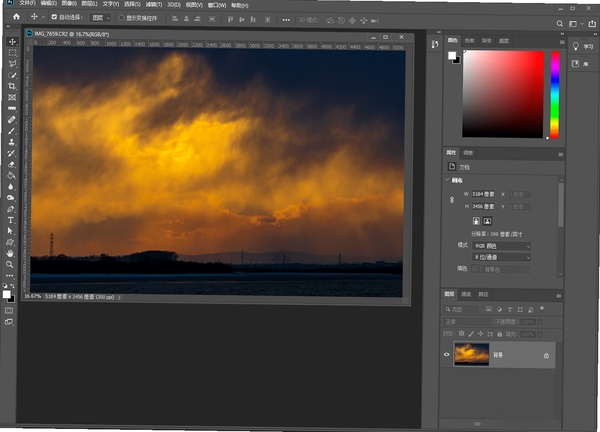Screen dimensions: 600x432
Task: Open the 3D (D) menu
Action: 174,5
